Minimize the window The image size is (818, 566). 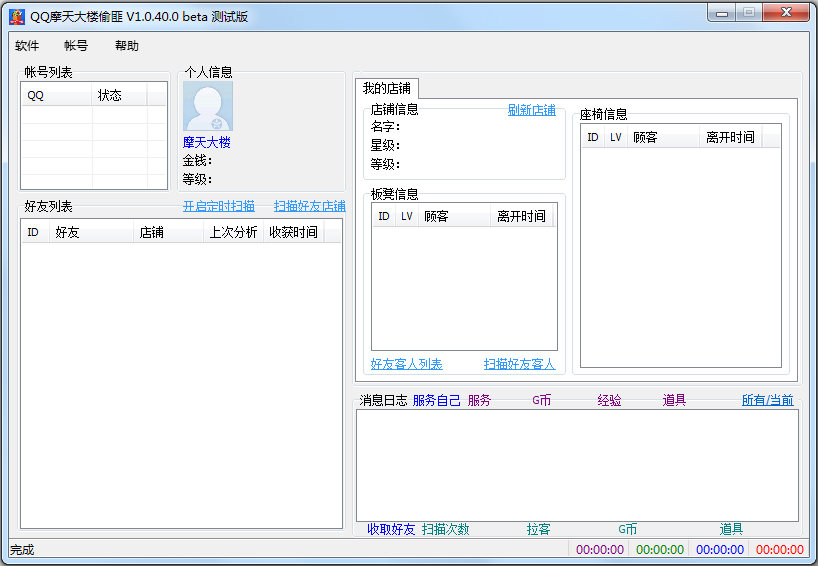[722, 13]
